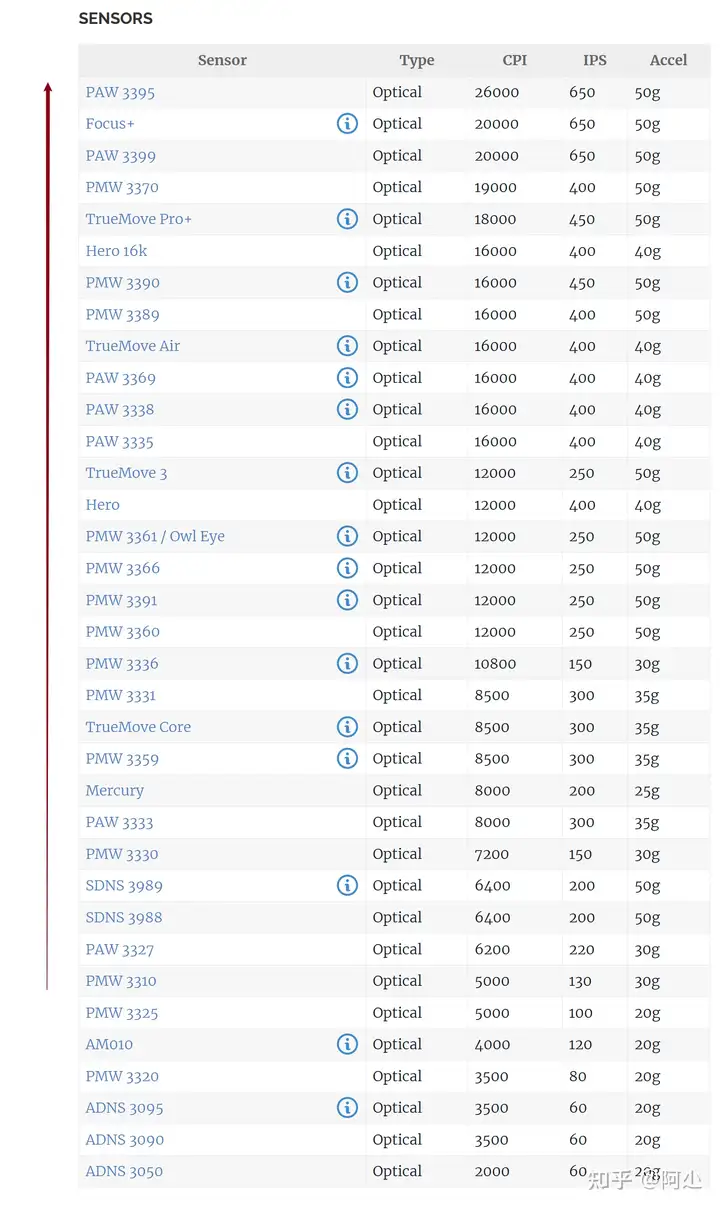Open TrueMove 3 info icon
720x1209 pixels.
[347, 473]
